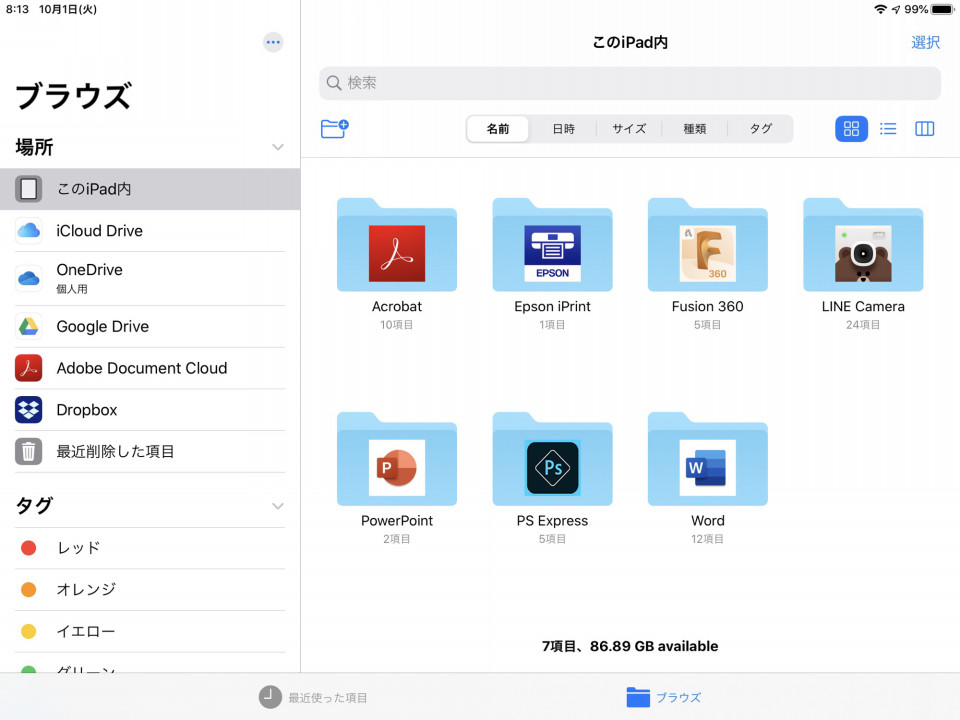Collapse the タグ section
The image size is (960, 720).
tap(277, 506)
